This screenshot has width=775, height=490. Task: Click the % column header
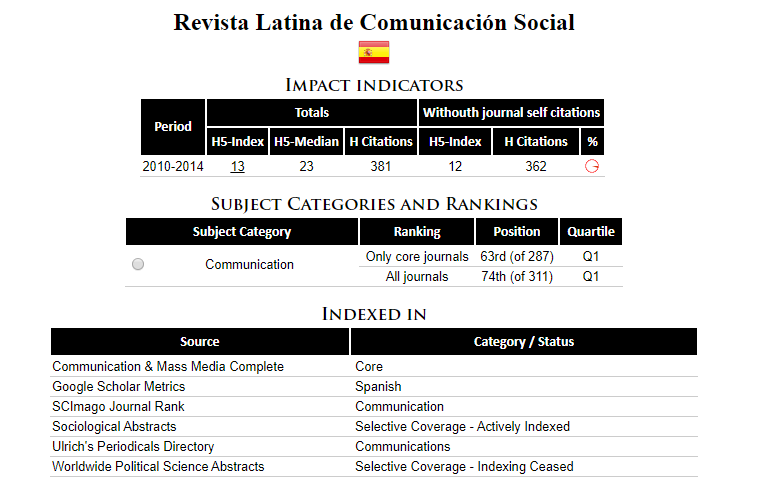pyautogui.click(x=592, y=141)
